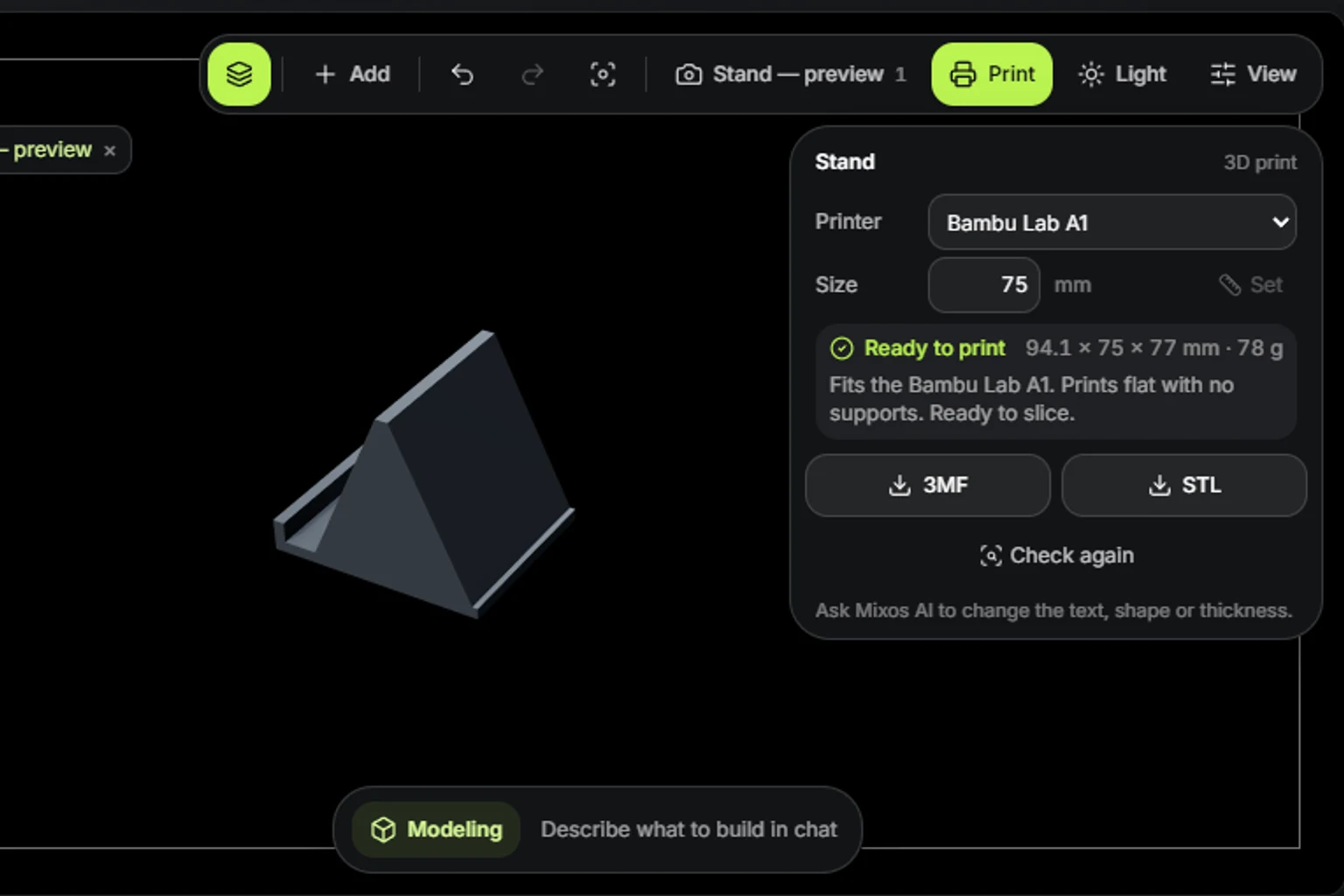Viewport: 1344px width, 896px height.
Task: Click Describe what to build in chat
Action: [x=689, y=829]
